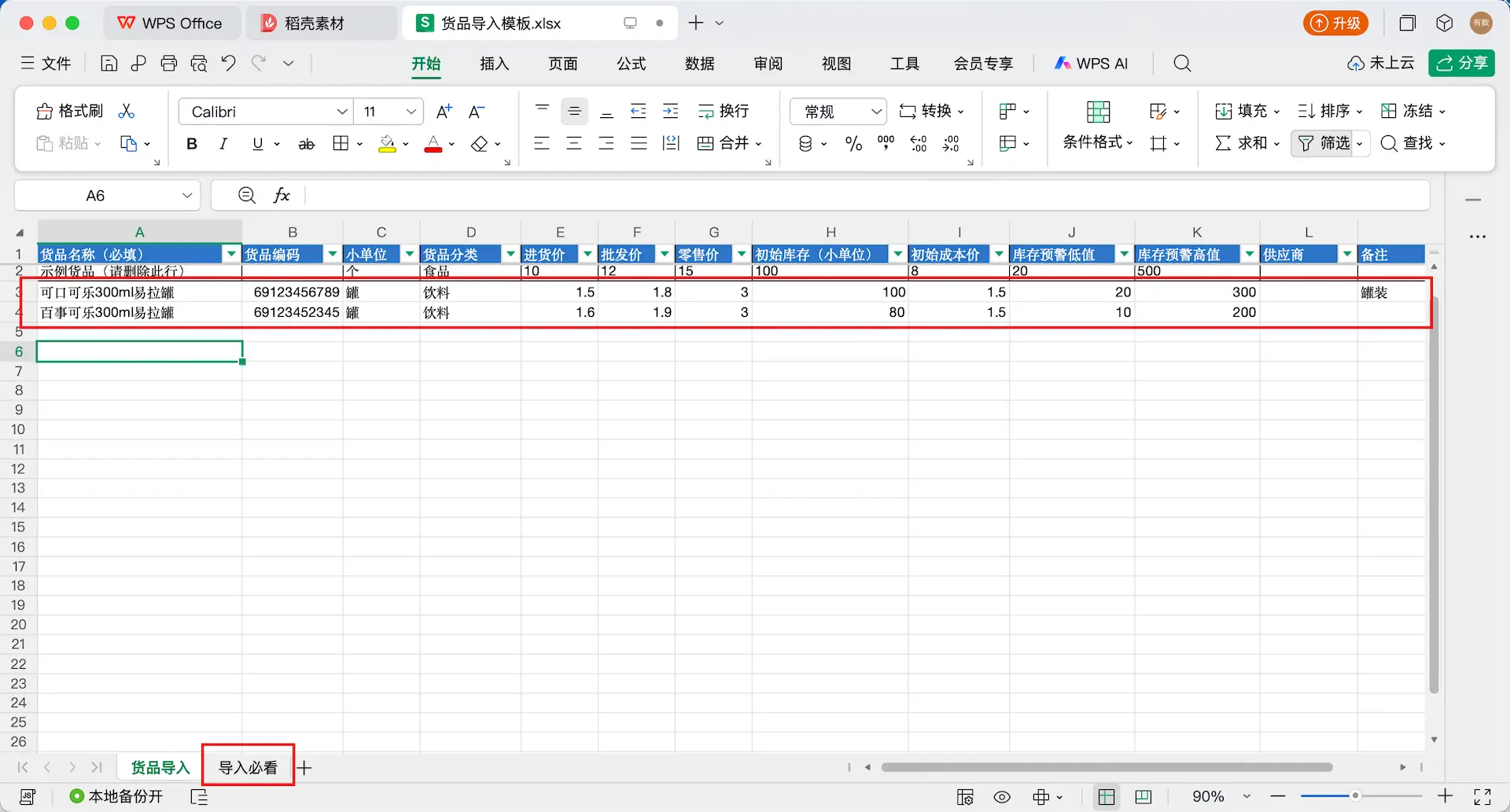Click the Format Painter (格式刷) tool
1510x812 pixels.
point(70,111)
